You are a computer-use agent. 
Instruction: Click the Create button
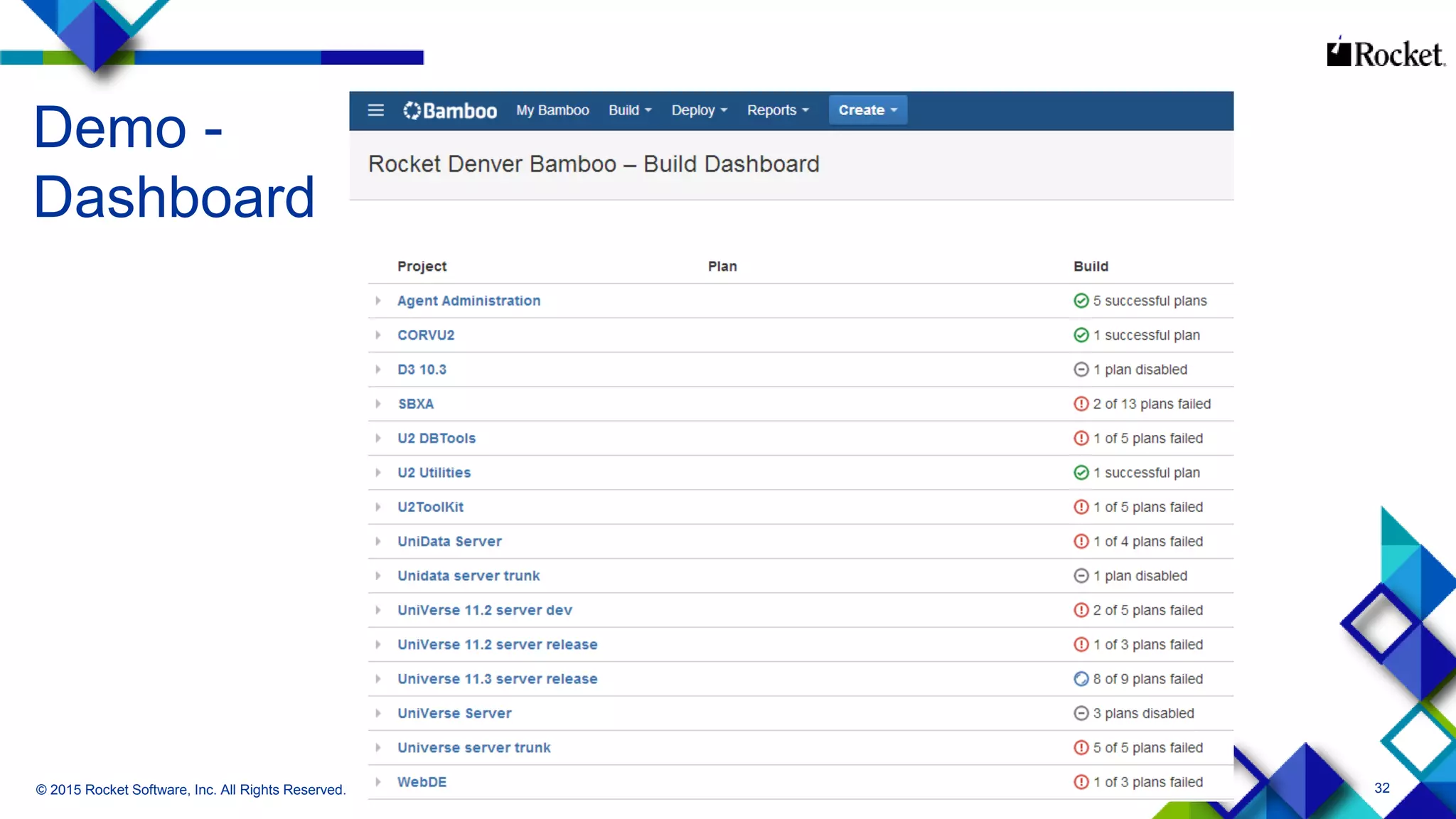tap(868, 110)
